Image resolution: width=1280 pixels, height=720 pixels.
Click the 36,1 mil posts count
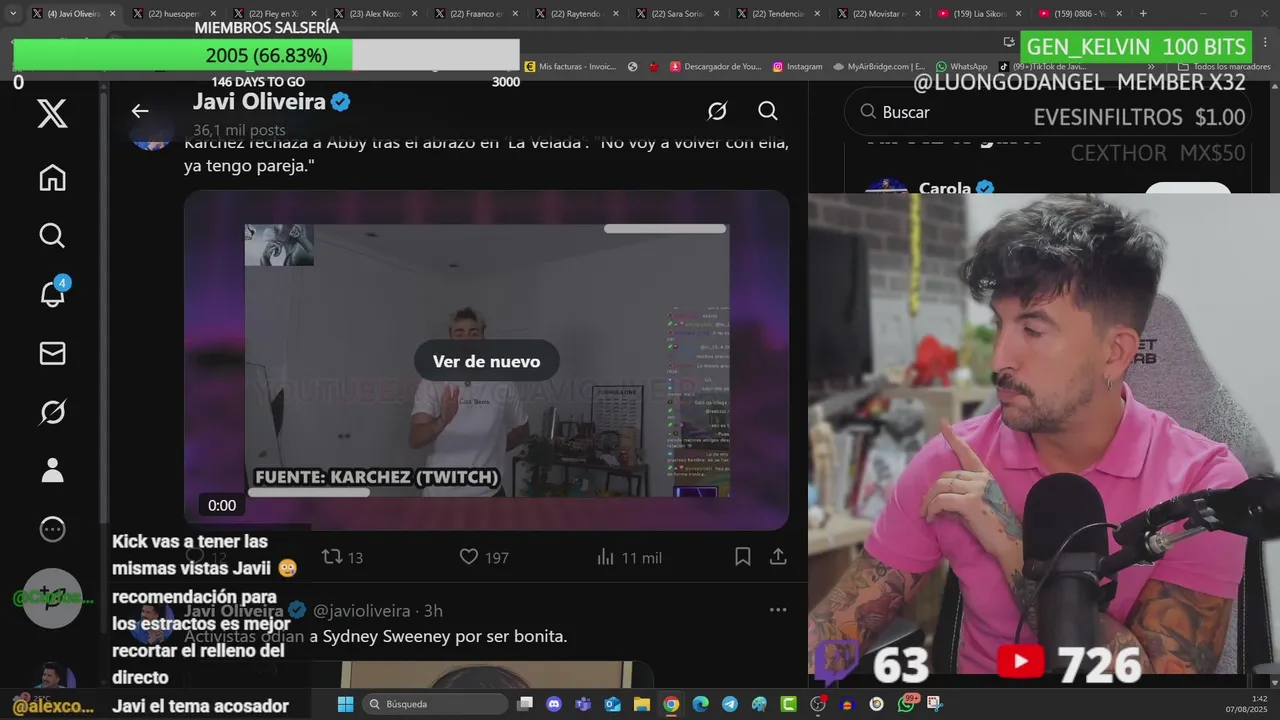[239, 130]
